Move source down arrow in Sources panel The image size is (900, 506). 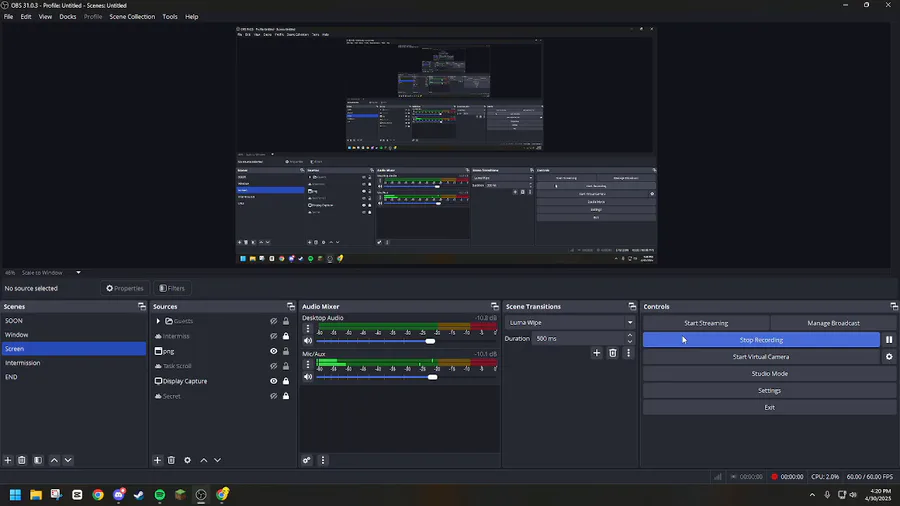coord(218,460)
